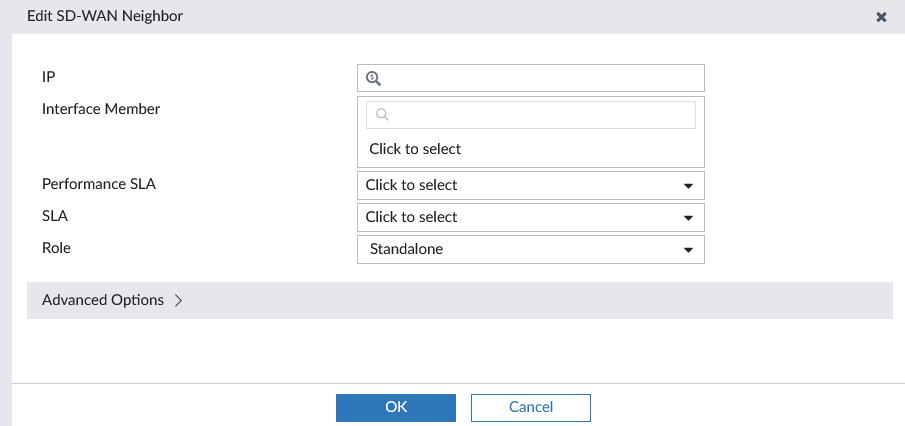
Task: Click the search icon in IP field
Action: pos(373,78)
